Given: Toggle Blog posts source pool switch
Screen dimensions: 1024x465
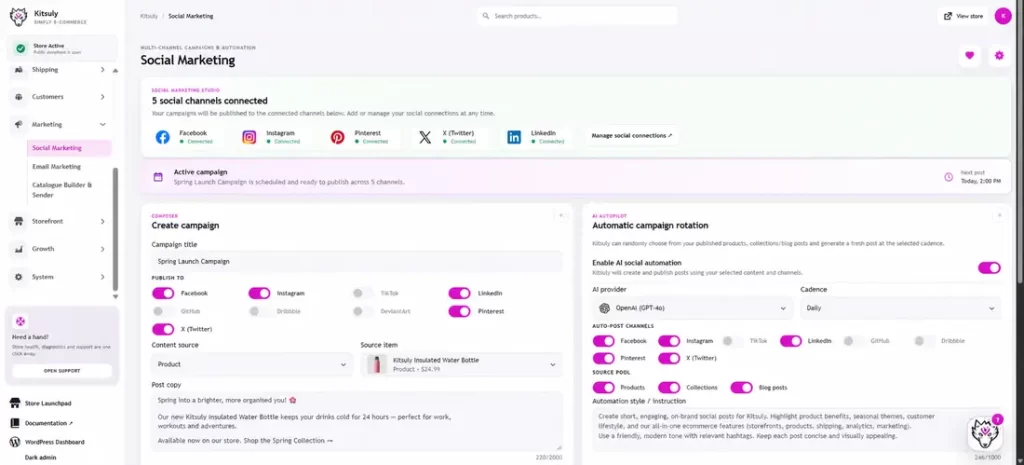Looking at the screenshot, I should (x=742, y=387).
